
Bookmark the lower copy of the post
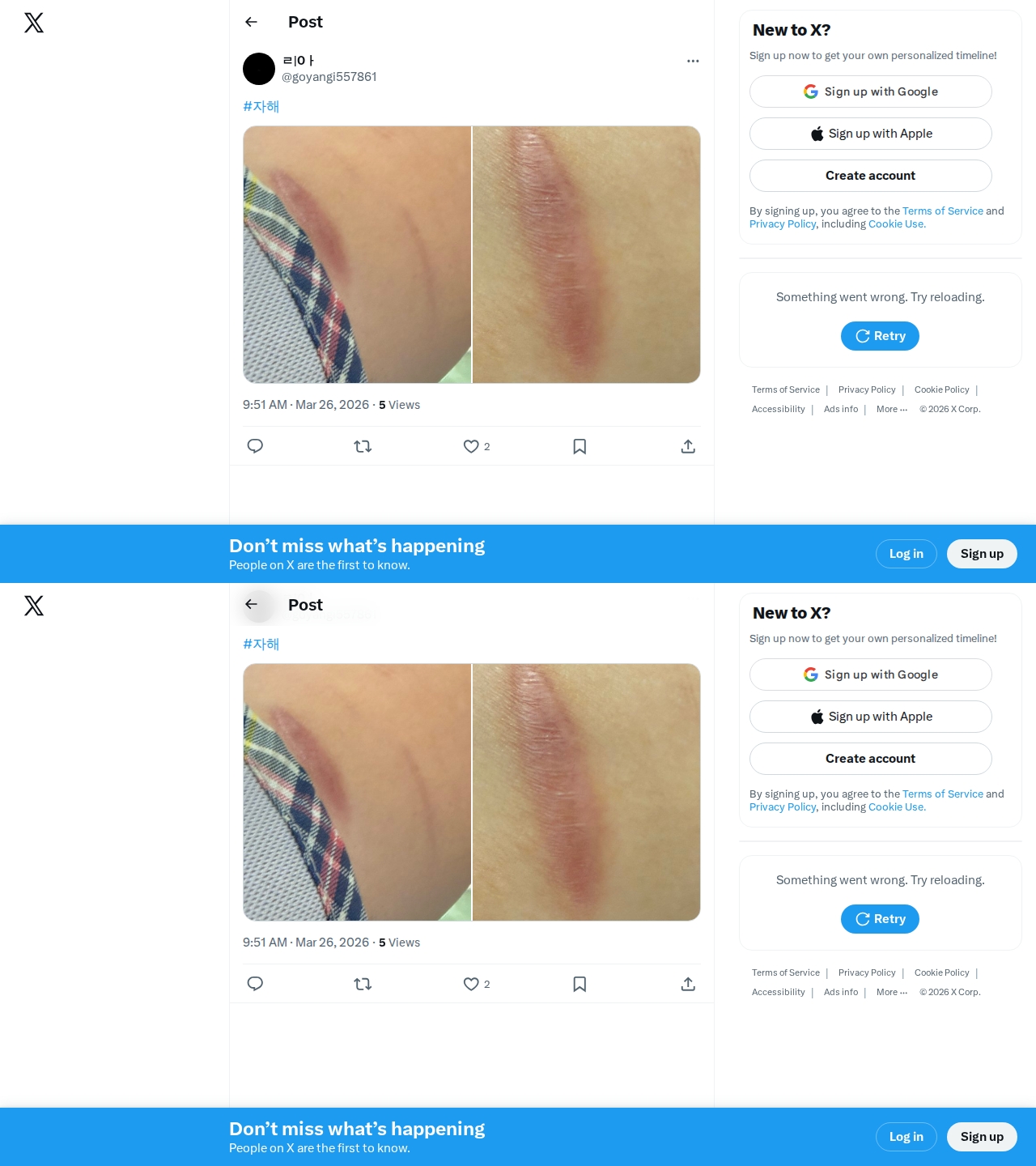tap(580, 984)
